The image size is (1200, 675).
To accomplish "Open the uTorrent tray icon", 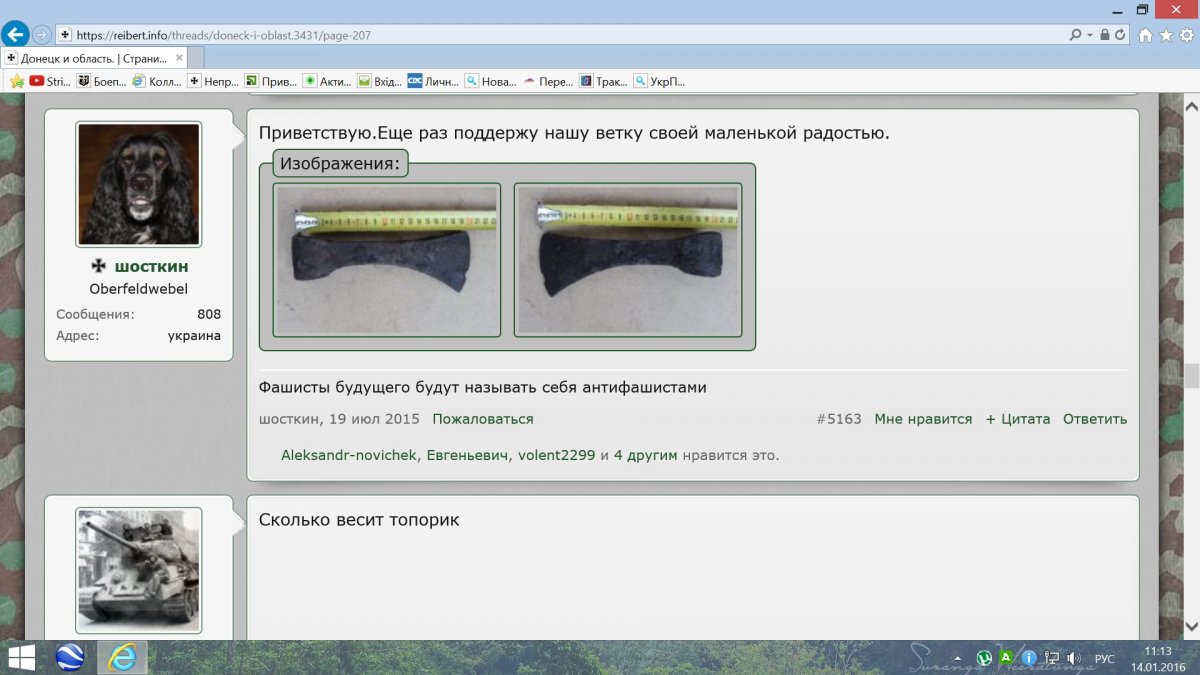I will tap(984, 658).
